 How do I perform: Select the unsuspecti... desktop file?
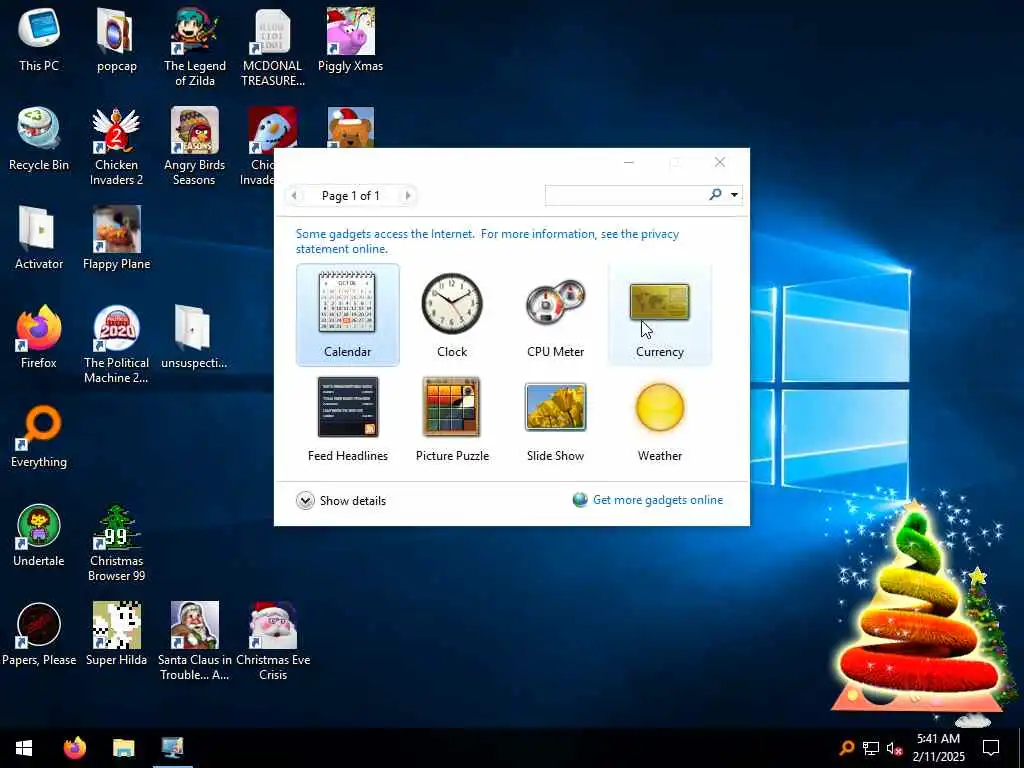(x=194, y=337)
